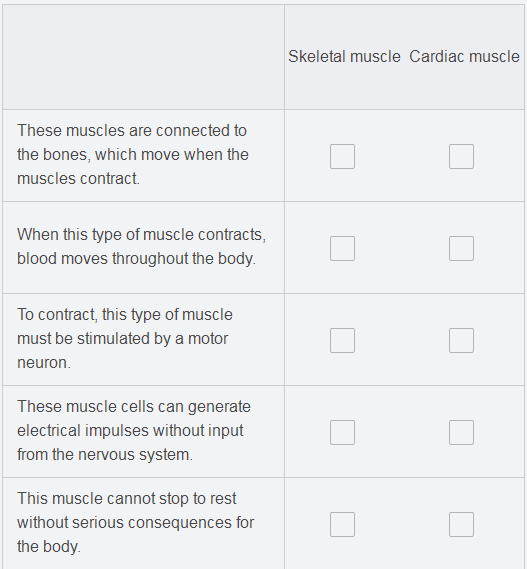
Task: Tick Cardiac muscle for blood moves throughout body
Action: [461, 249]
